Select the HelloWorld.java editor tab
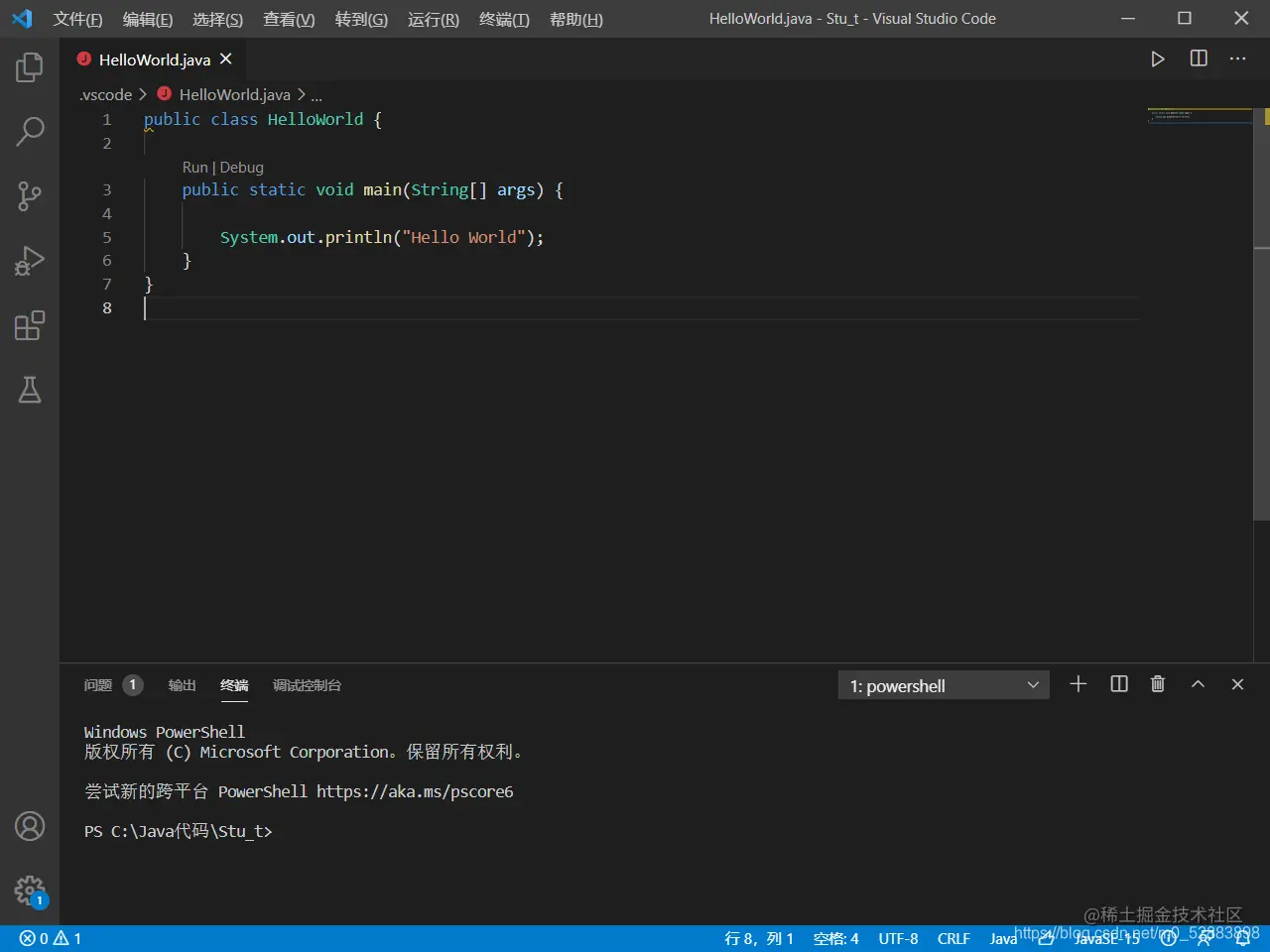The image size is (1270, 952). (154, 59)
